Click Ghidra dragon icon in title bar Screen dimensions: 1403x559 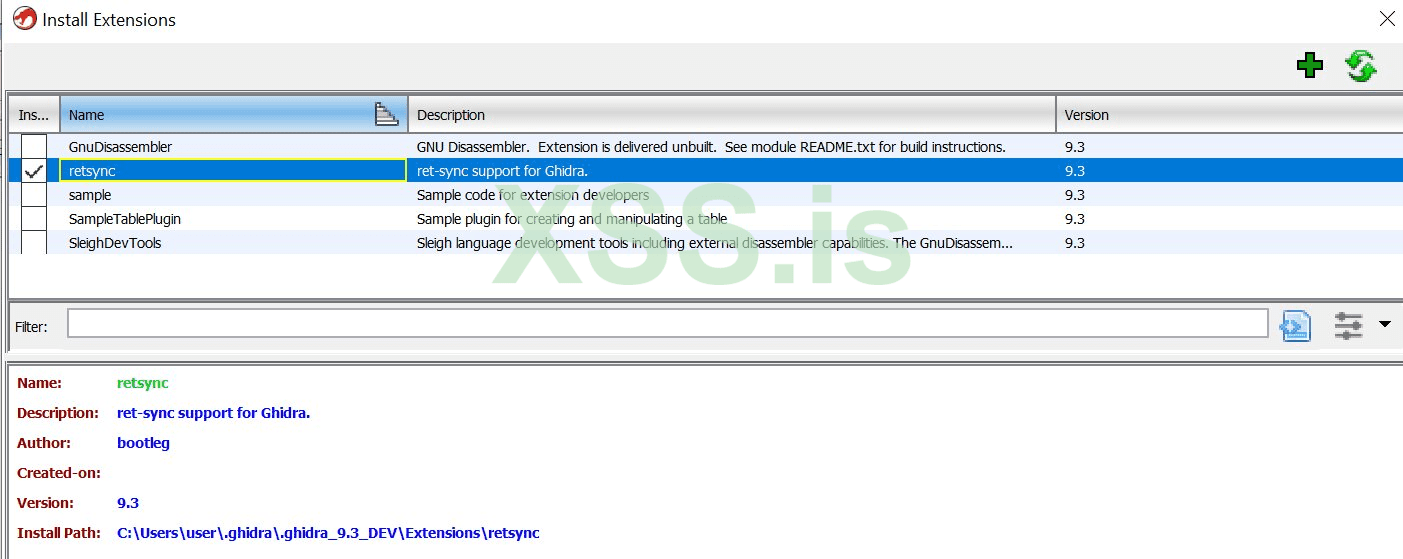point(24,18)
